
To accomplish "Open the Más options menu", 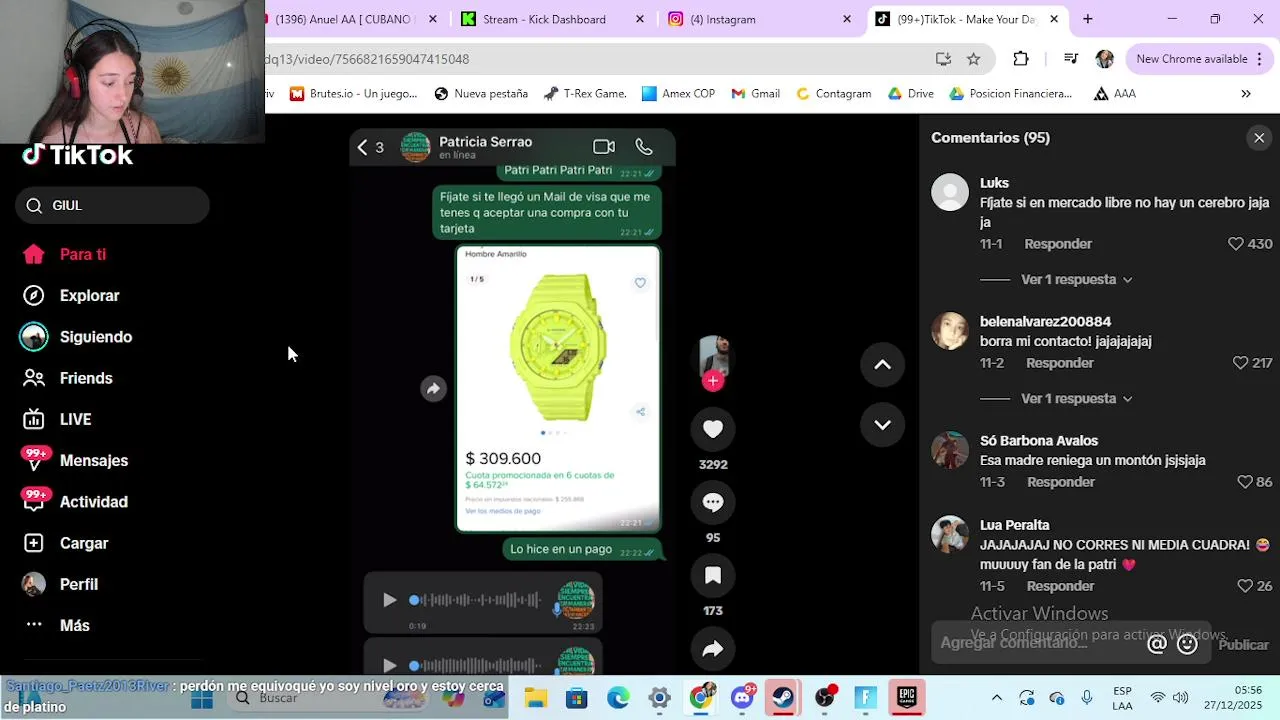I will click(57, 625).
